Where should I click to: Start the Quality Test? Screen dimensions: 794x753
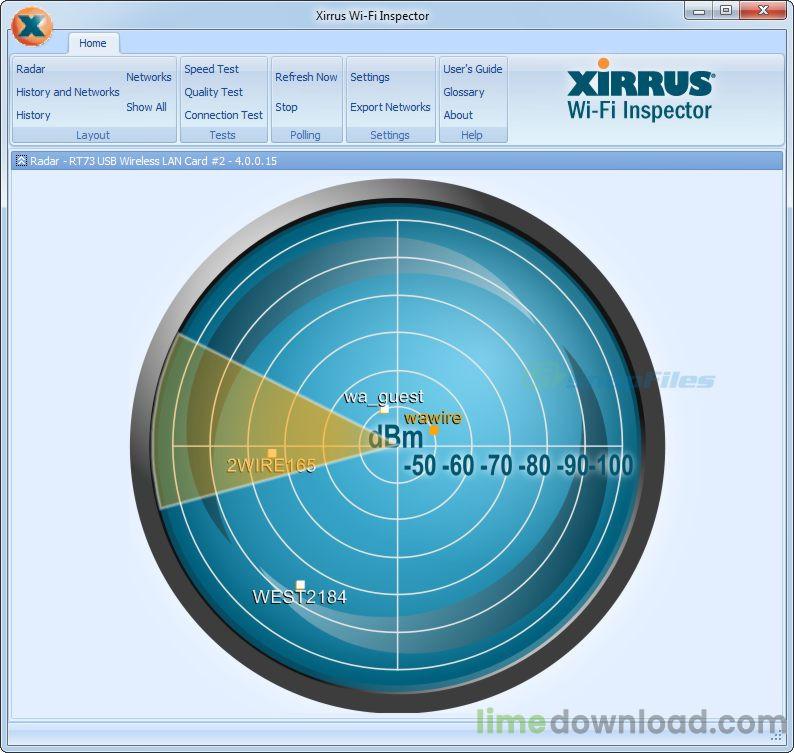(x=213, y=92)
